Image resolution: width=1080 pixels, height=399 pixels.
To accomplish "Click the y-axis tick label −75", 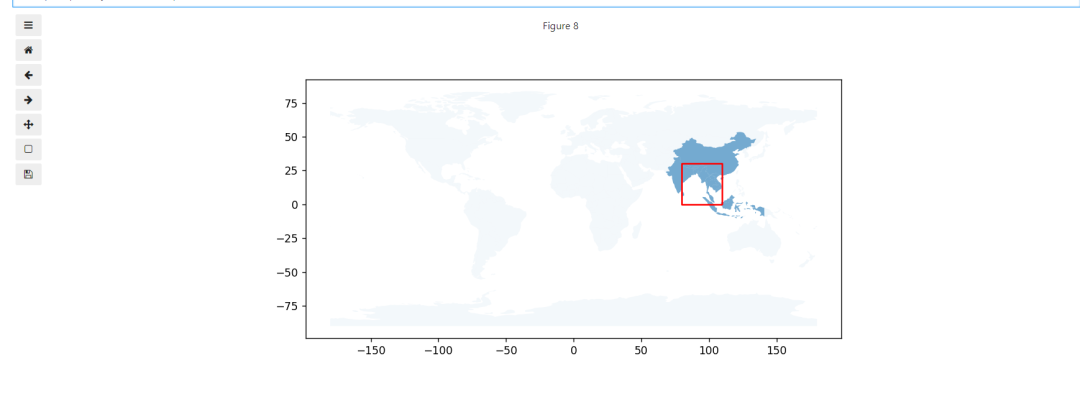I will pyautogui.click(x=289, y=307).
